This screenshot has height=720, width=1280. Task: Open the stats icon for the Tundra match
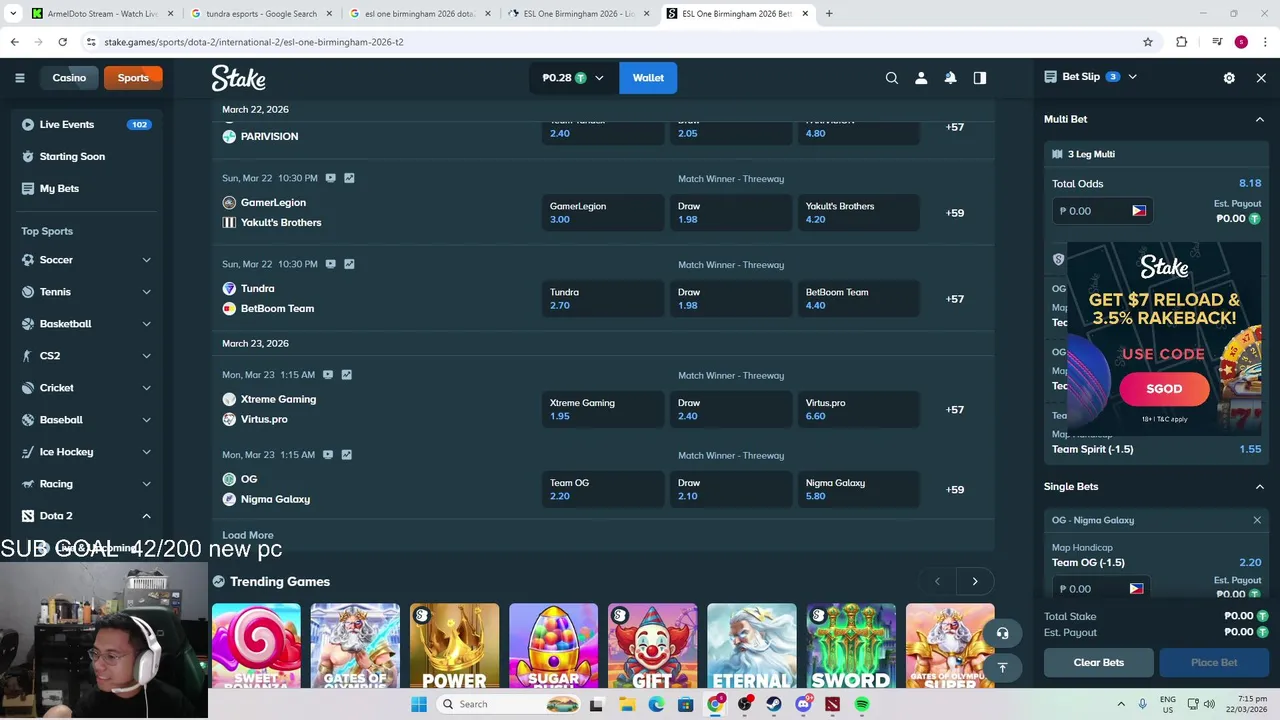[349, 264]
